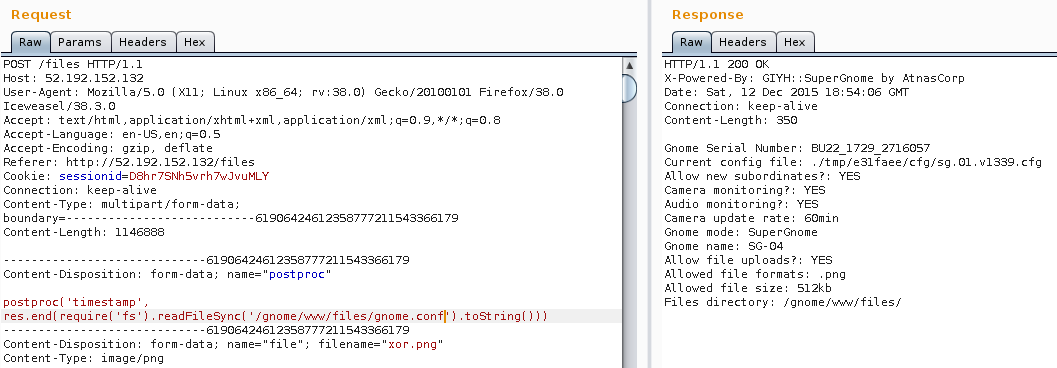Image resolution: width=1057 pixels, height=368 pixels.
Task: Click the postproc form-data name value
Action: pyautogui.click(x=297, y=274)
